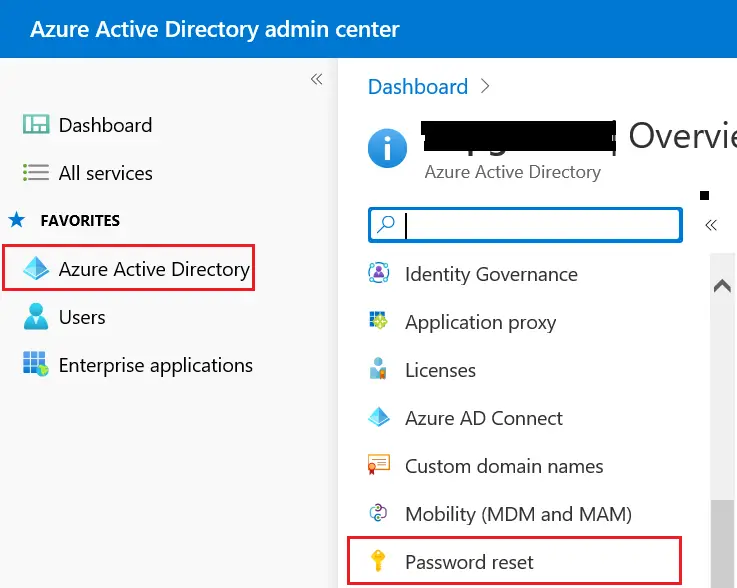Click the resource menu search field

pos(525,225)
